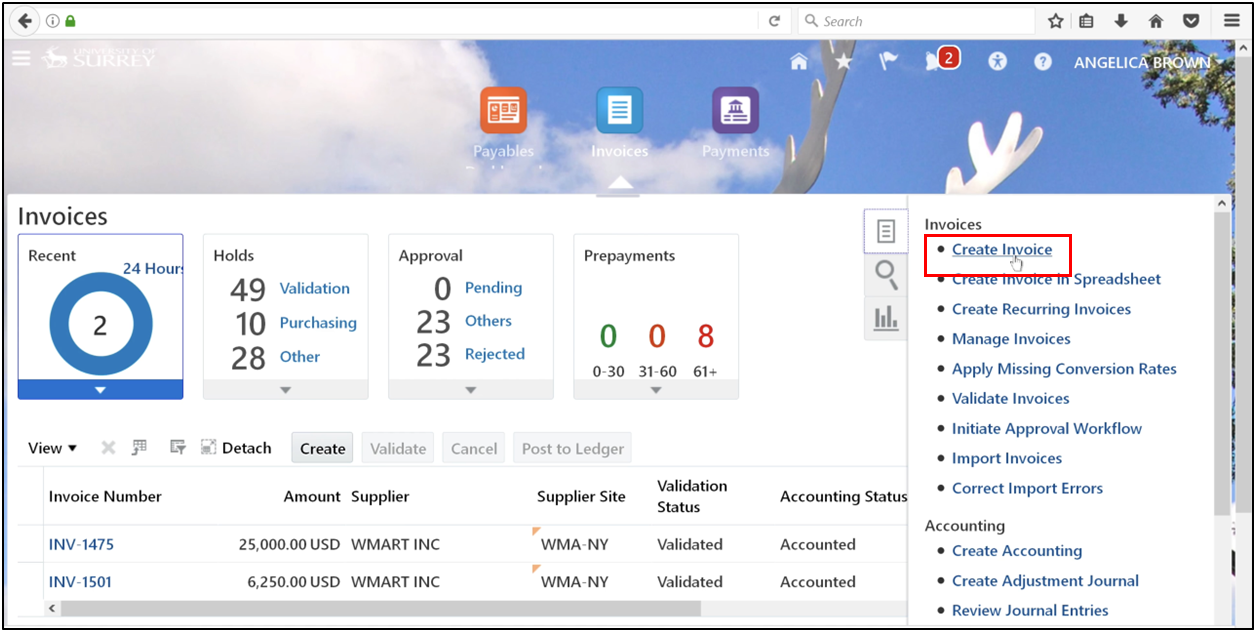Click the Create Invoice link

coord(1002,250)
